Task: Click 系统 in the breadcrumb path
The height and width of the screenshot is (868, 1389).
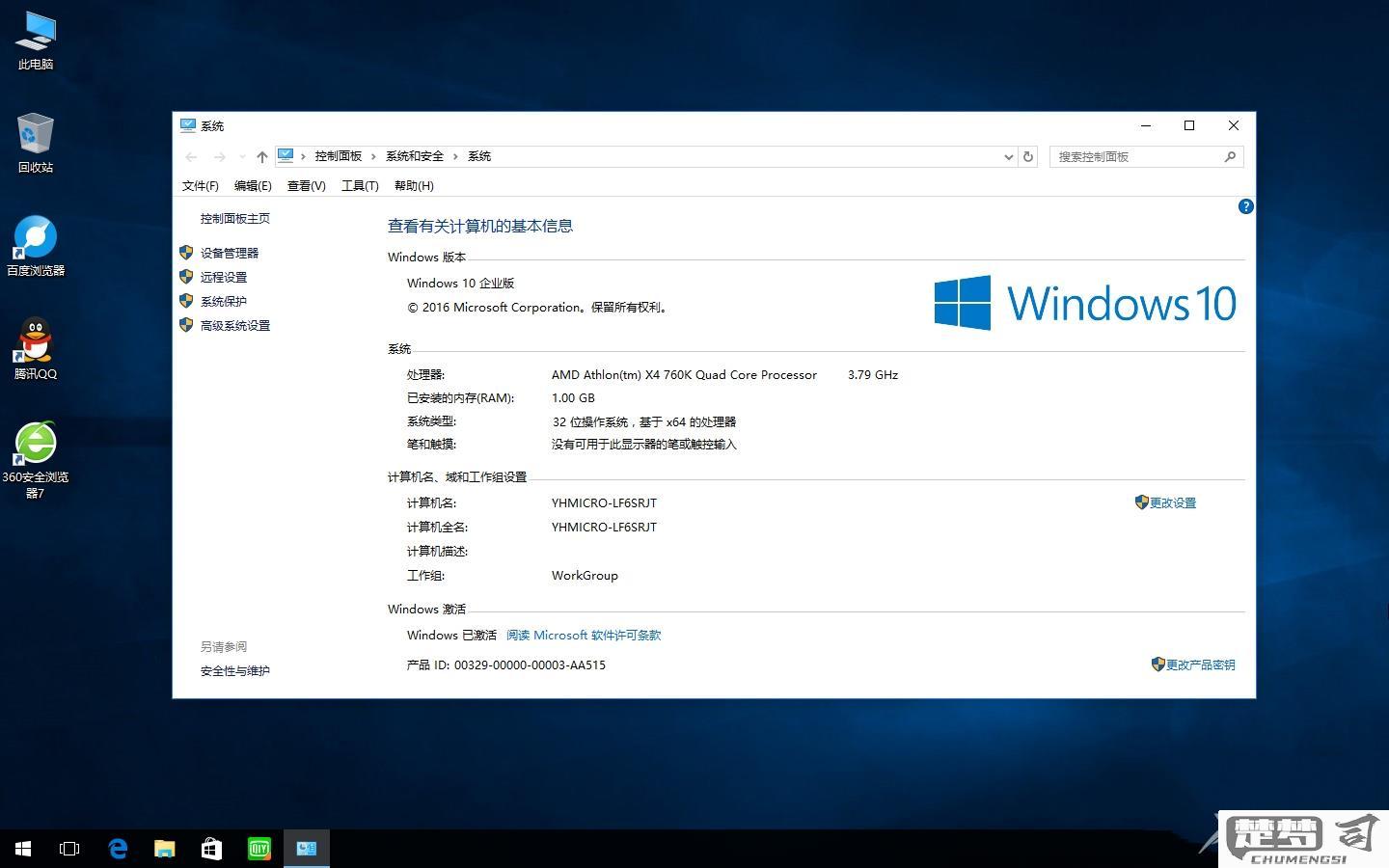Action: (x=479, y=156)
